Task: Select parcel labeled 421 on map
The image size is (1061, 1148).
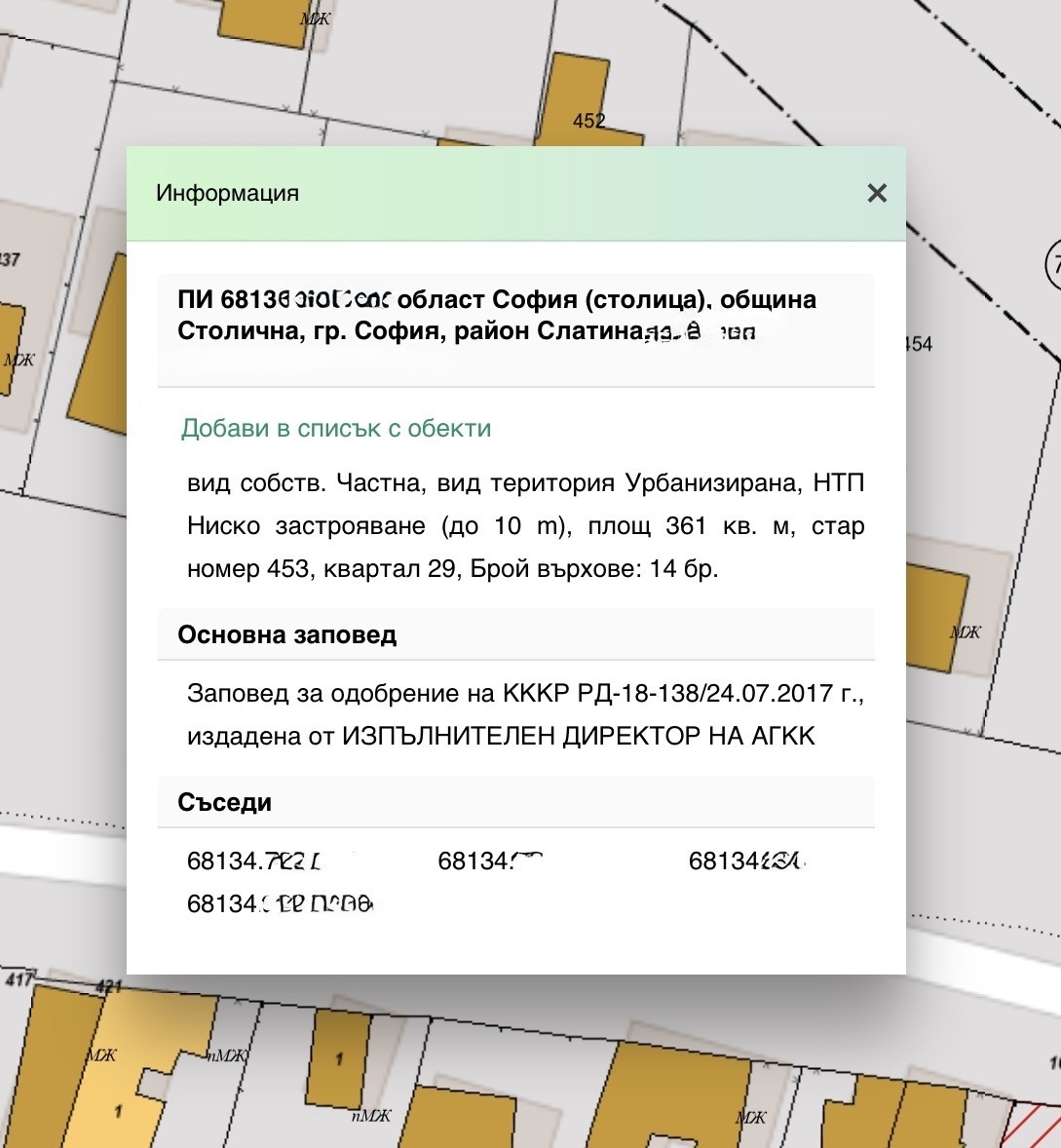Action: [x=108, y=986]
